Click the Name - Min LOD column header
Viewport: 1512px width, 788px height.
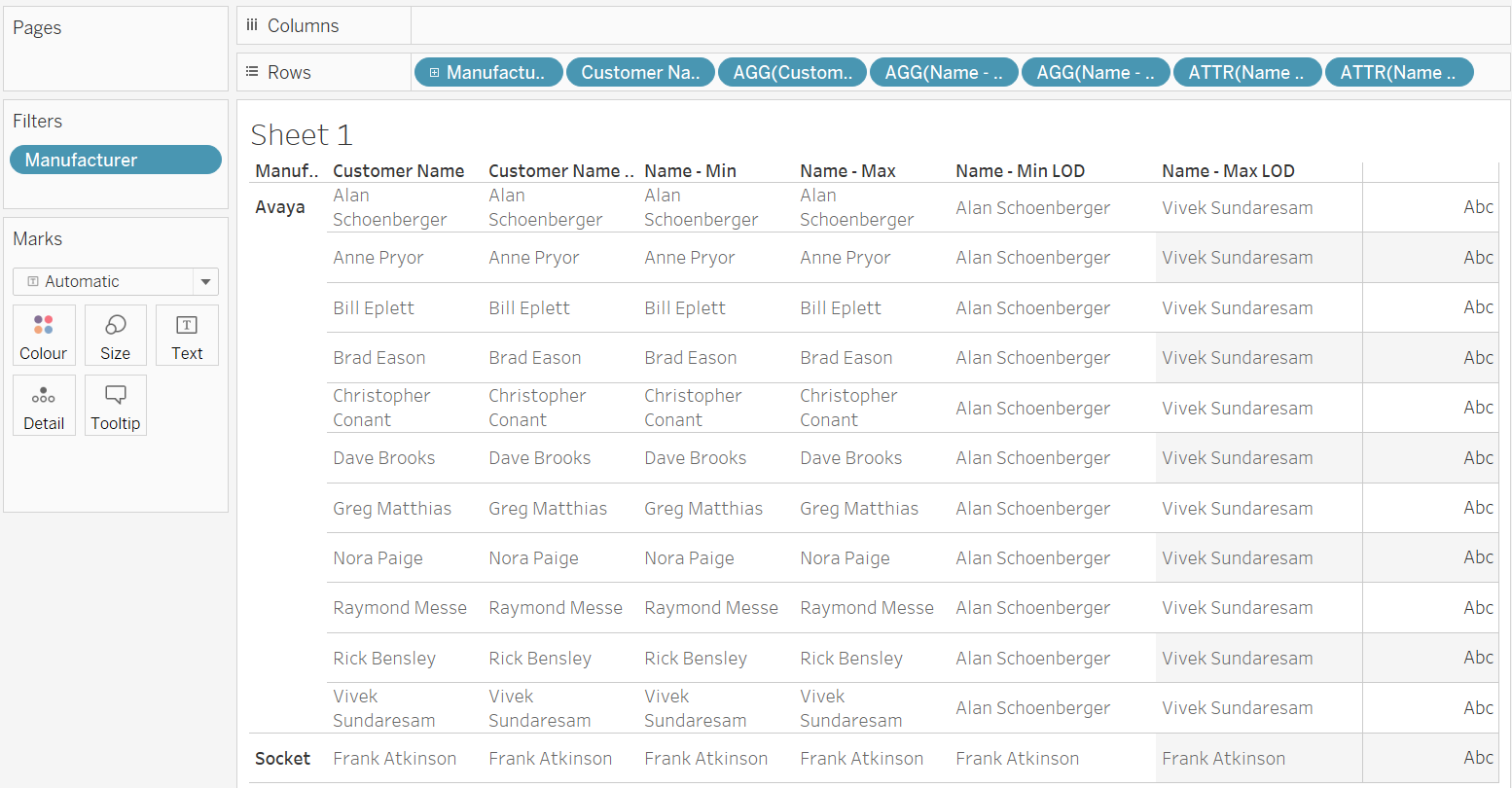tap(1020, 171)
